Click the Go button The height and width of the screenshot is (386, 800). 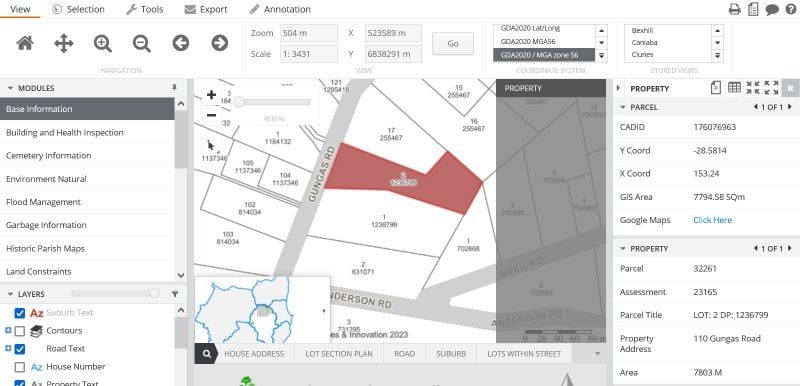point(453,44)
